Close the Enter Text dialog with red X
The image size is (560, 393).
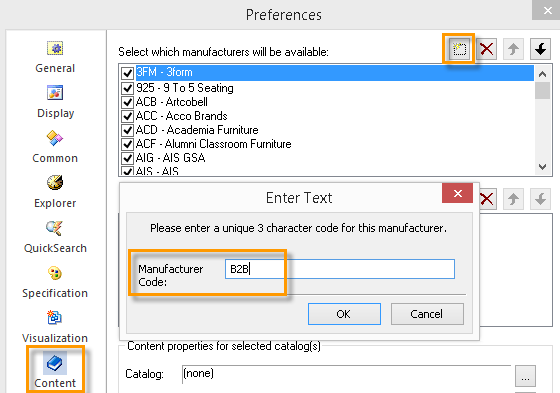458,193
